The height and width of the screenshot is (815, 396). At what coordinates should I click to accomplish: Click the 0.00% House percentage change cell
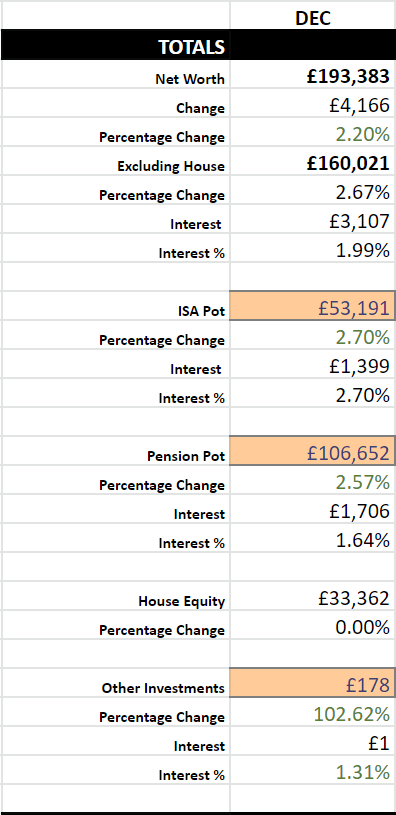(313, 626)
